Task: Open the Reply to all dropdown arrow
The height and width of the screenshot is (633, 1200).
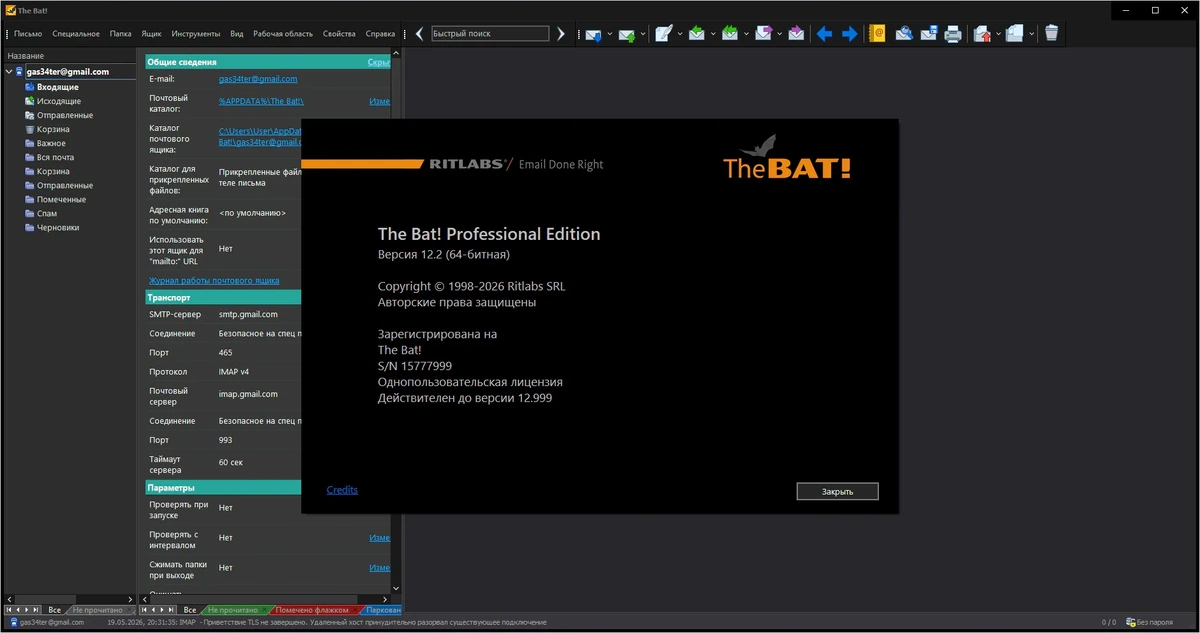Action: point(746,33)
